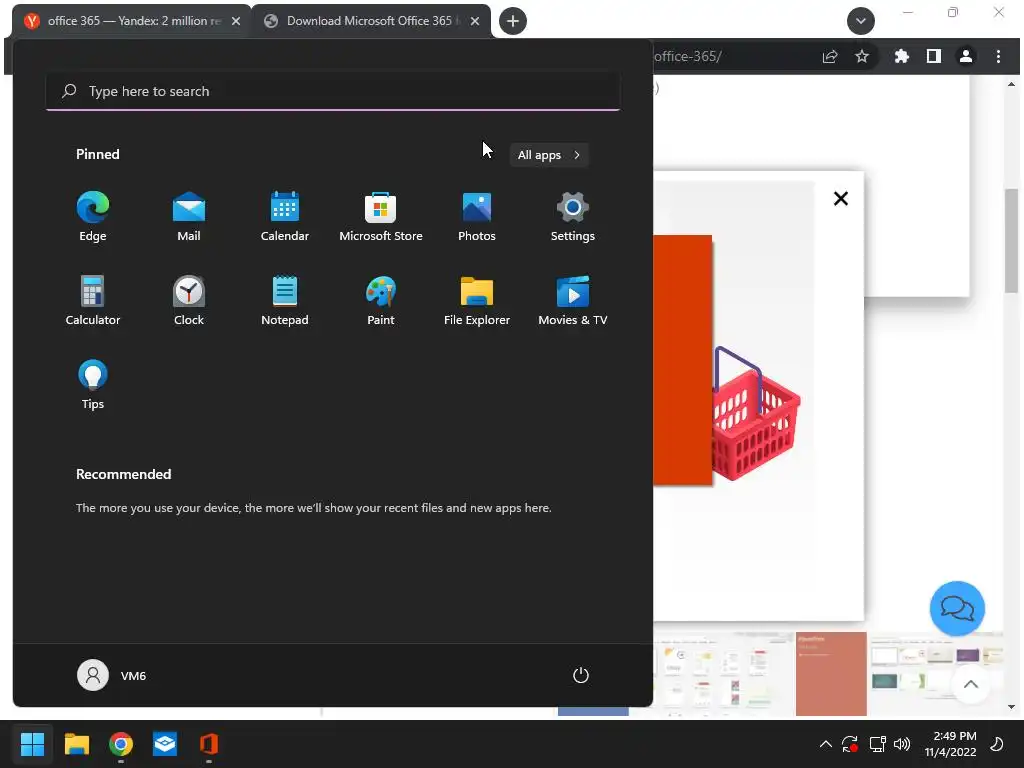This screenshot has height=768, width=1024.
Task: Launch Movies & TV app
Action: pos(573,301)
